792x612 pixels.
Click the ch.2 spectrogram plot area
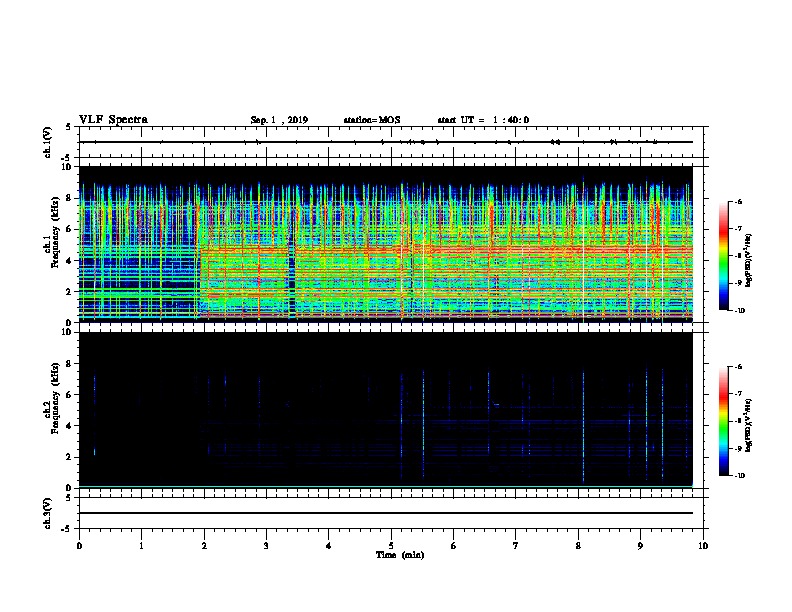[386, 410]
